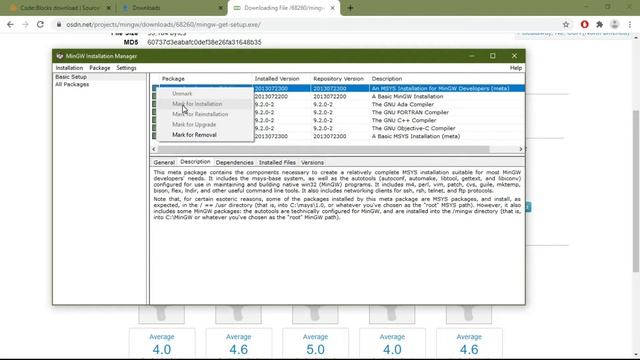
Task: Reload the osdn.net page
Action: (x=40, y=24)
